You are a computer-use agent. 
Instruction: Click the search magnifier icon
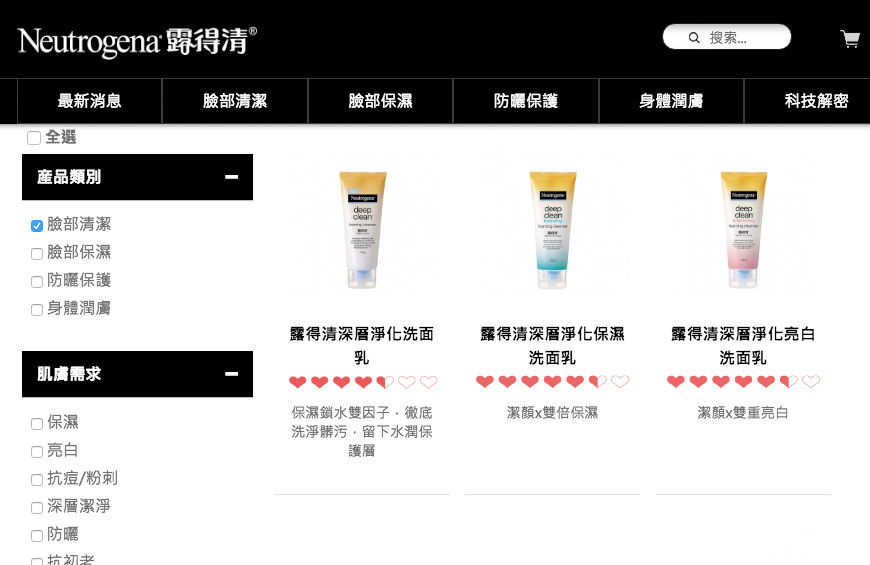point(694,38)
